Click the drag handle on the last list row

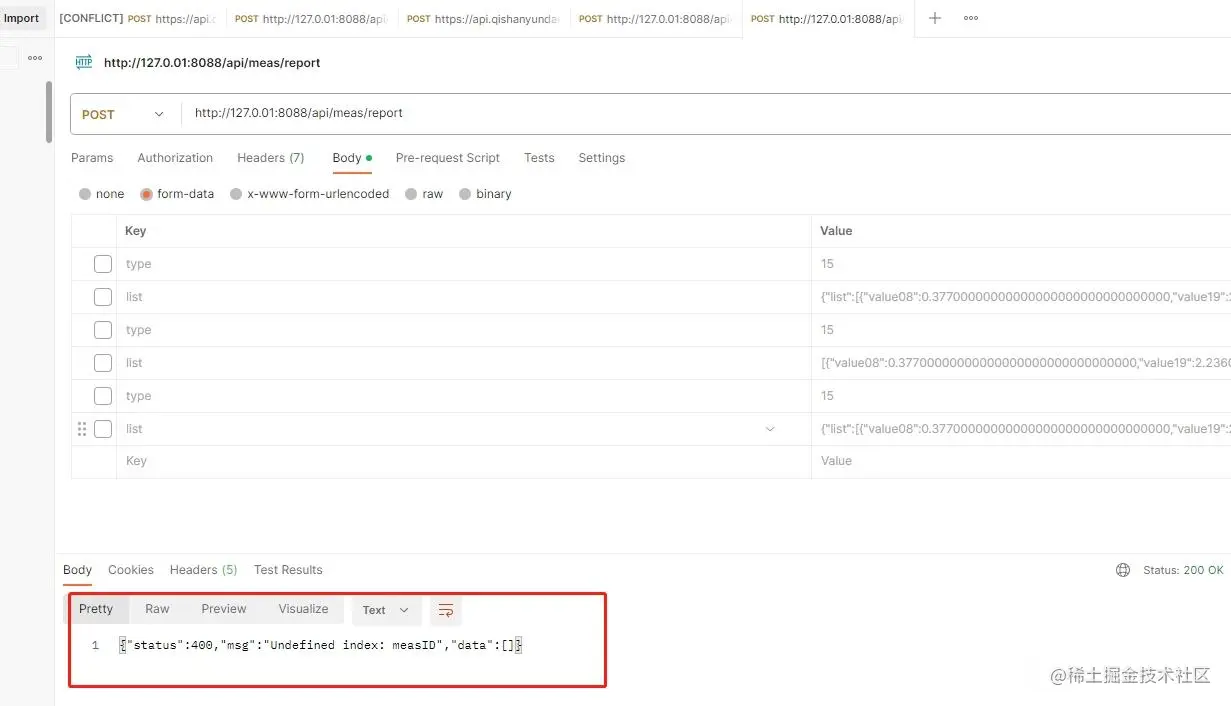pyautogui.click(x=82, y=429)
